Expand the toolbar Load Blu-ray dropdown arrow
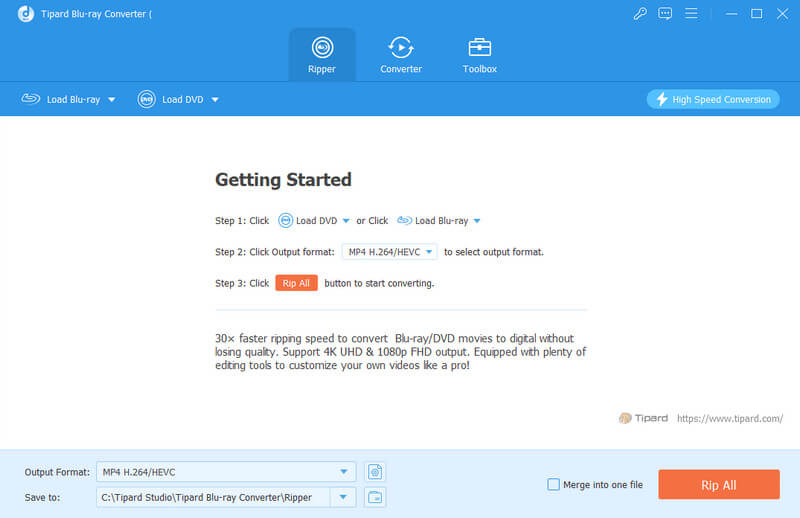The height and width of the screenshot is (518, 800). (112, 100)
